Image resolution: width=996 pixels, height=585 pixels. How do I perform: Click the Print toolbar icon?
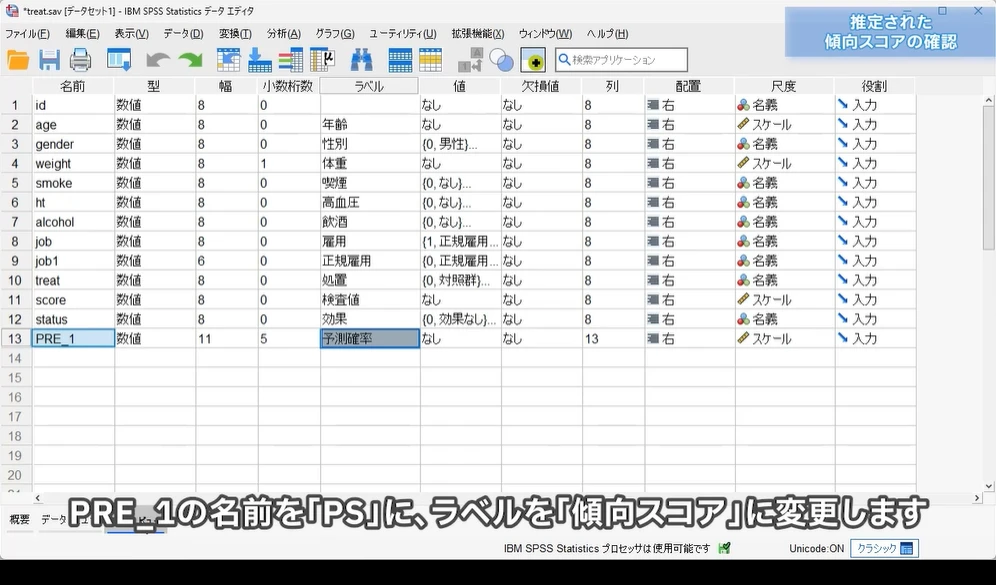tap(82, 60)
